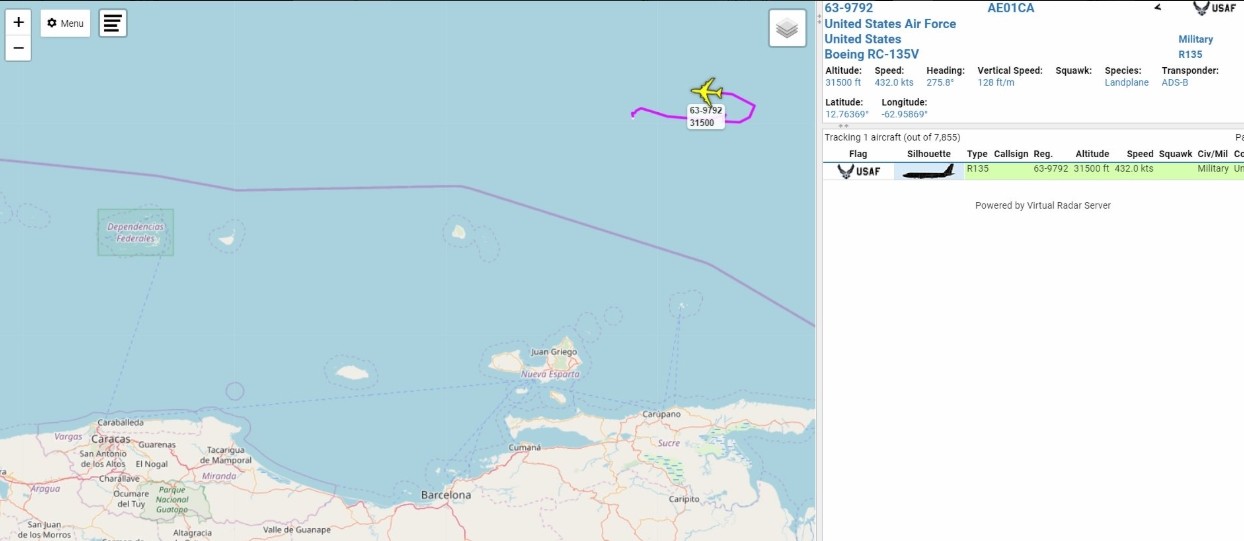Click the United States Air Force operator link
This screenshot has height=541, width=1244.
coord(890,24)
